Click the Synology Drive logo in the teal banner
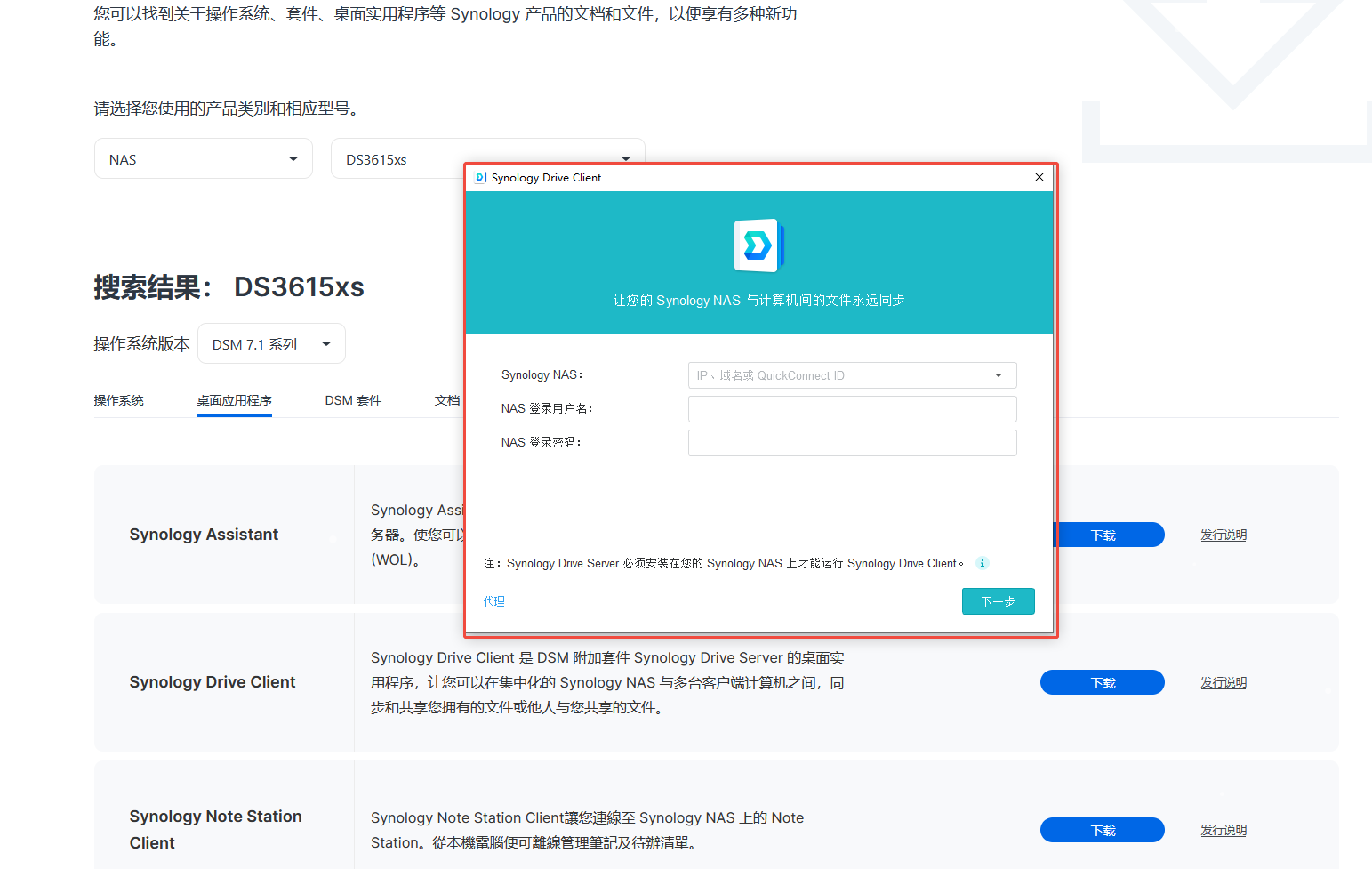This screenshot has height=869, width=1372. pos(758,245)
